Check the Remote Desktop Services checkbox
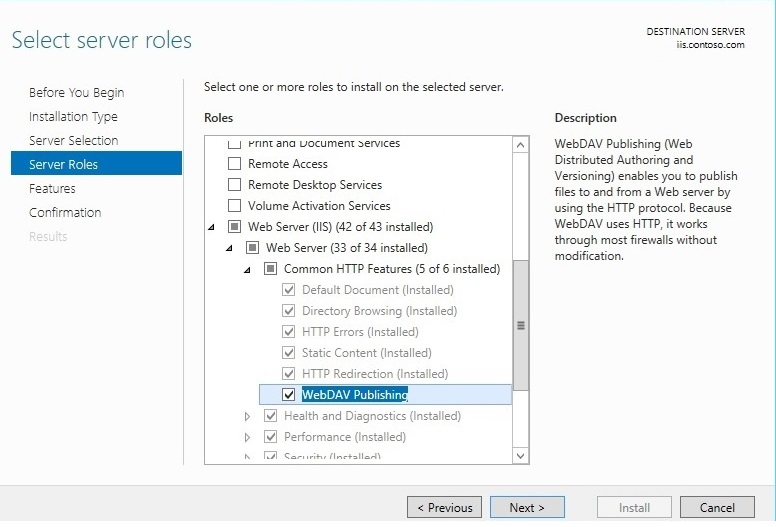The width and height of the screenshot is (776, 527). 234,185
